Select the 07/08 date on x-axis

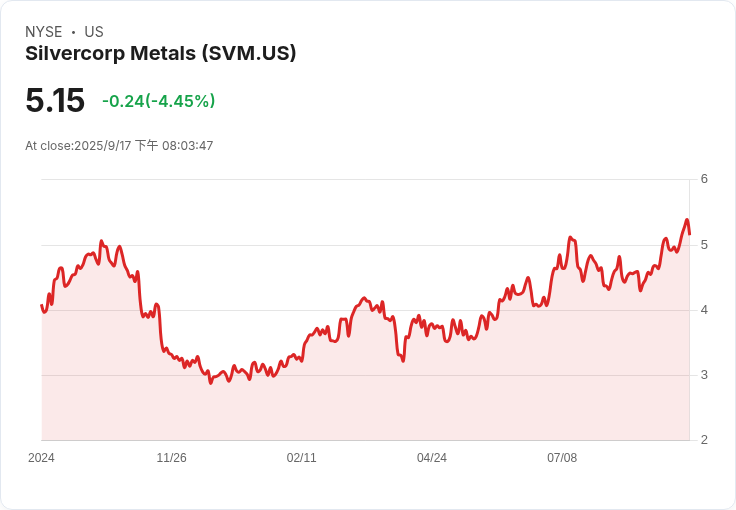tap(562, 458)
